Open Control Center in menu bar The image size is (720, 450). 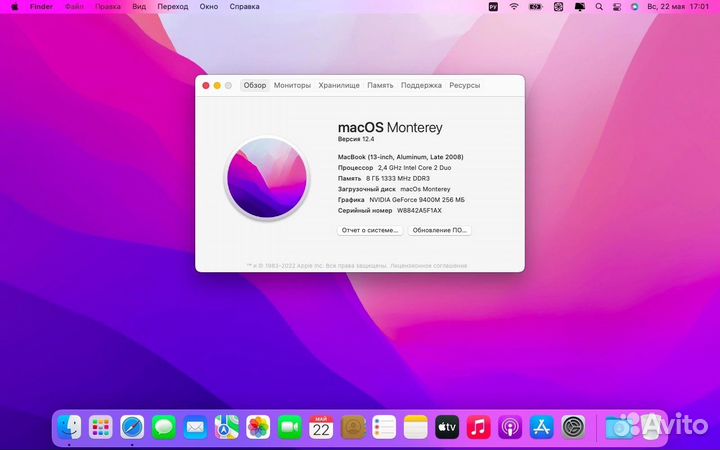click(x=617, y=6)
